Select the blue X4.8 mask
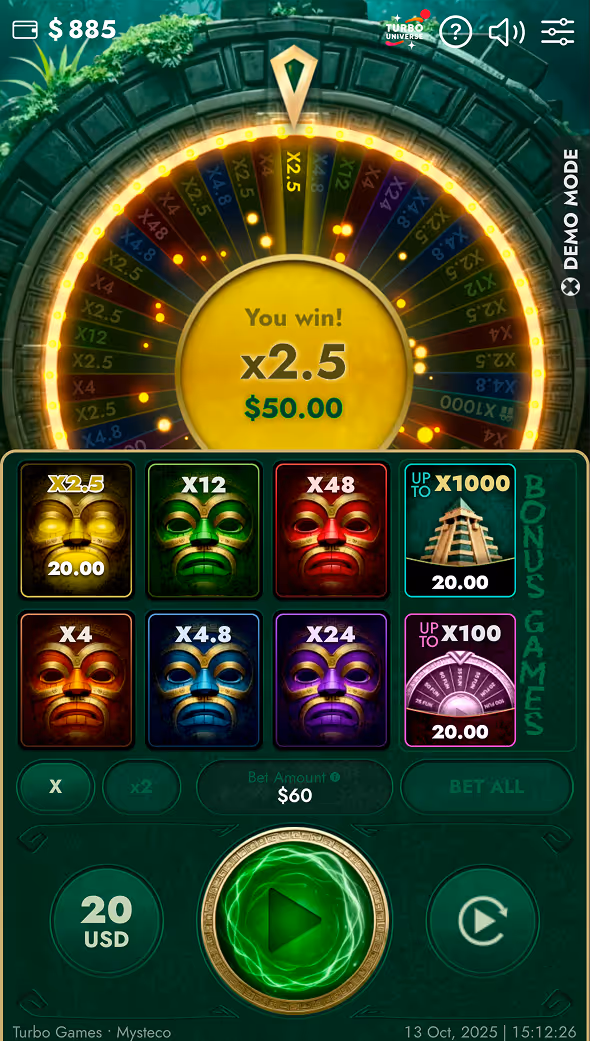Image resolution: width=590 pixels, height=1041 pixels. tap(204, 681)
